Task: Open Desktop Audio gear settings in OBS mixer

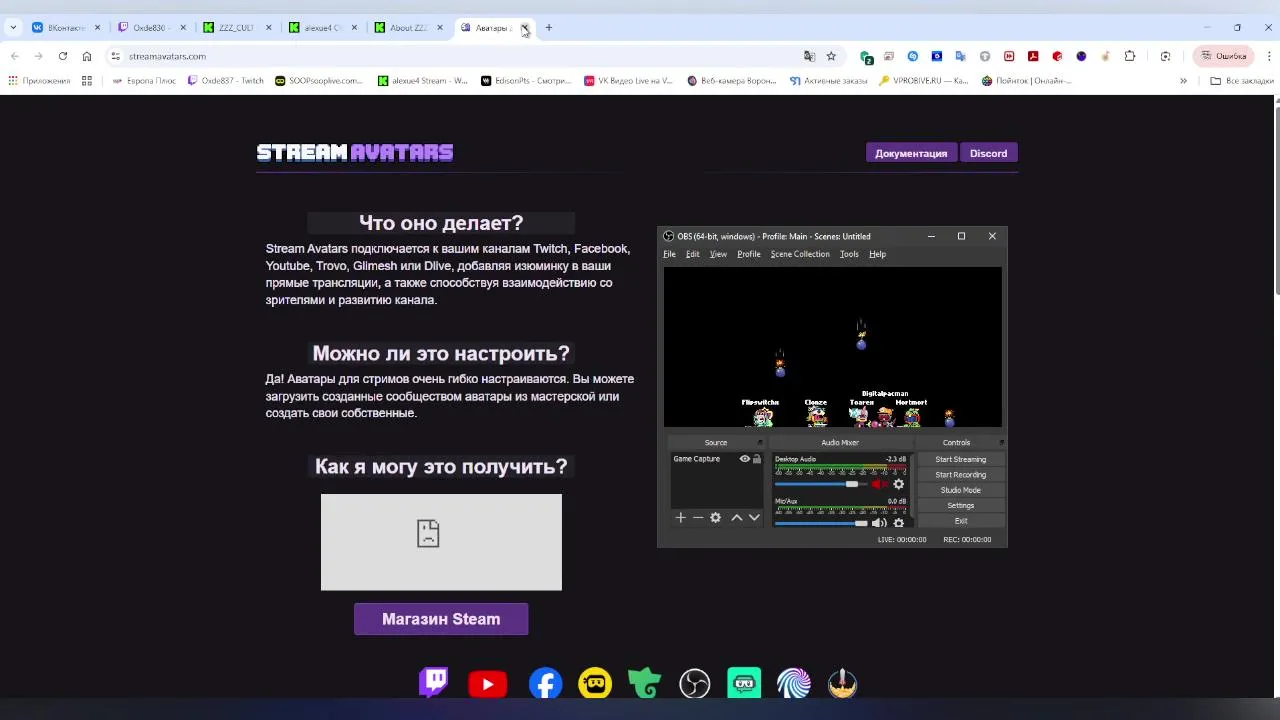Action: point(898,484)
